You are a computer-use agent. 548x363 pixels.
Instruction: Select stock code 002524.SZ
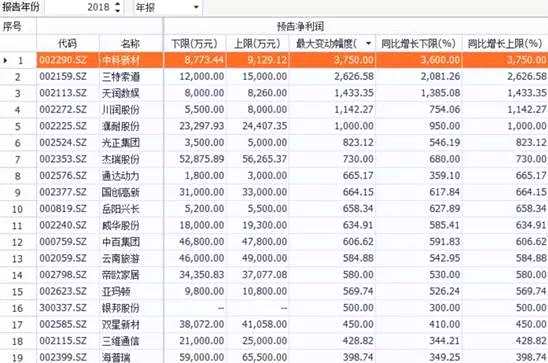pos(63,143)
